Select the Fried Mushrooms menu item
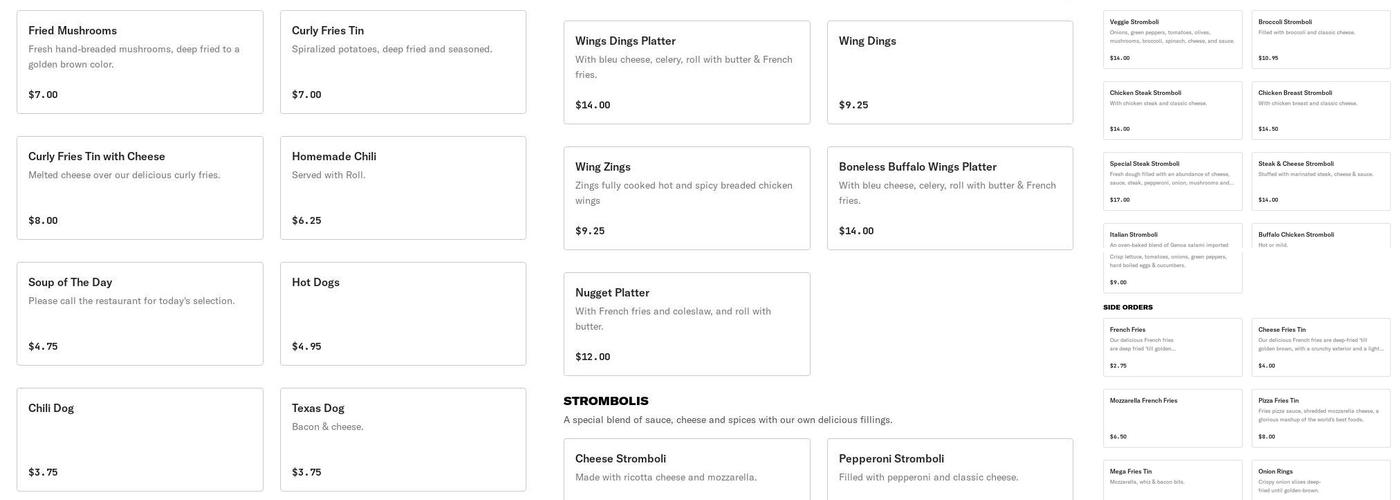This screenshot has width=1400, height=500. [x=140, y=61]
